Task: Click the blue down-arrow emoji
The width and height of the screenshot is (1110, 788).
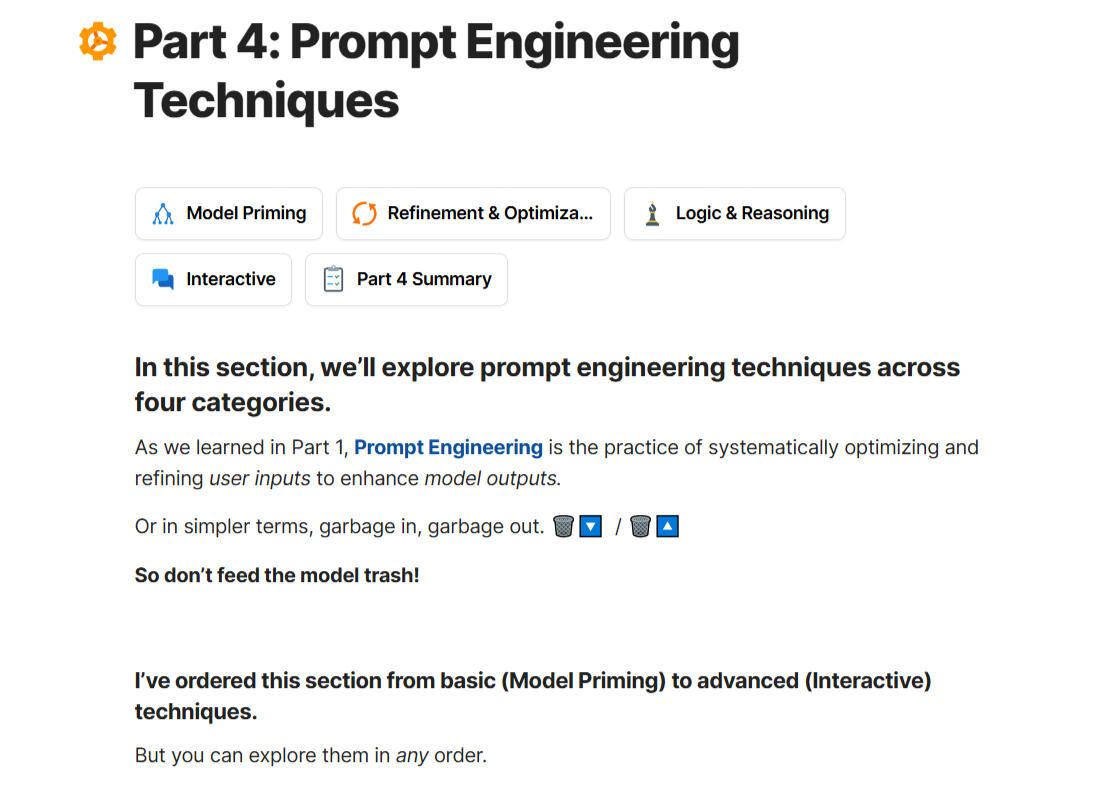Action: click(591, 526)
